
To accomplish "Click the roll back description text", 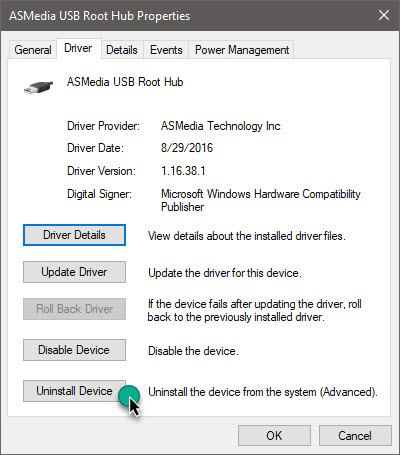I will pyautogui.click(x=255, y=310).
